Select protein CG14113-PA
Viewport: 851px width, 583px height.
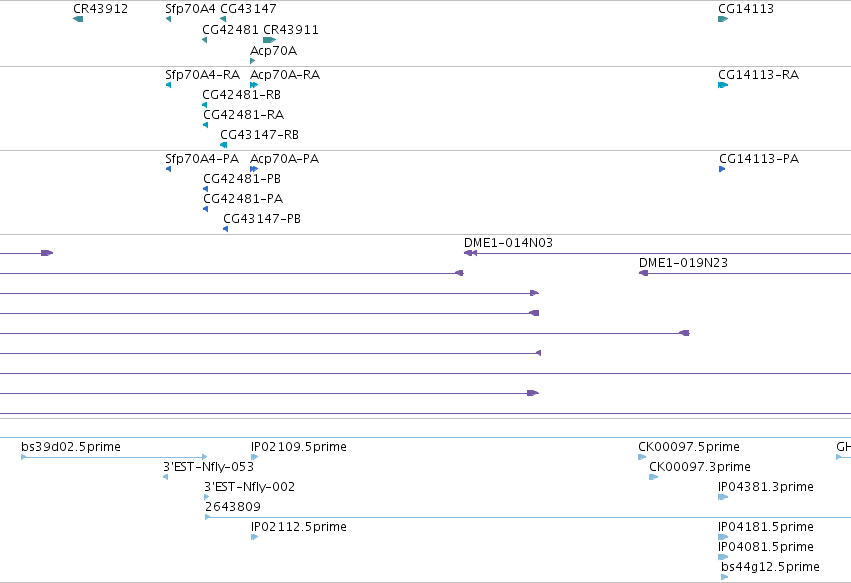pos(759,159)
